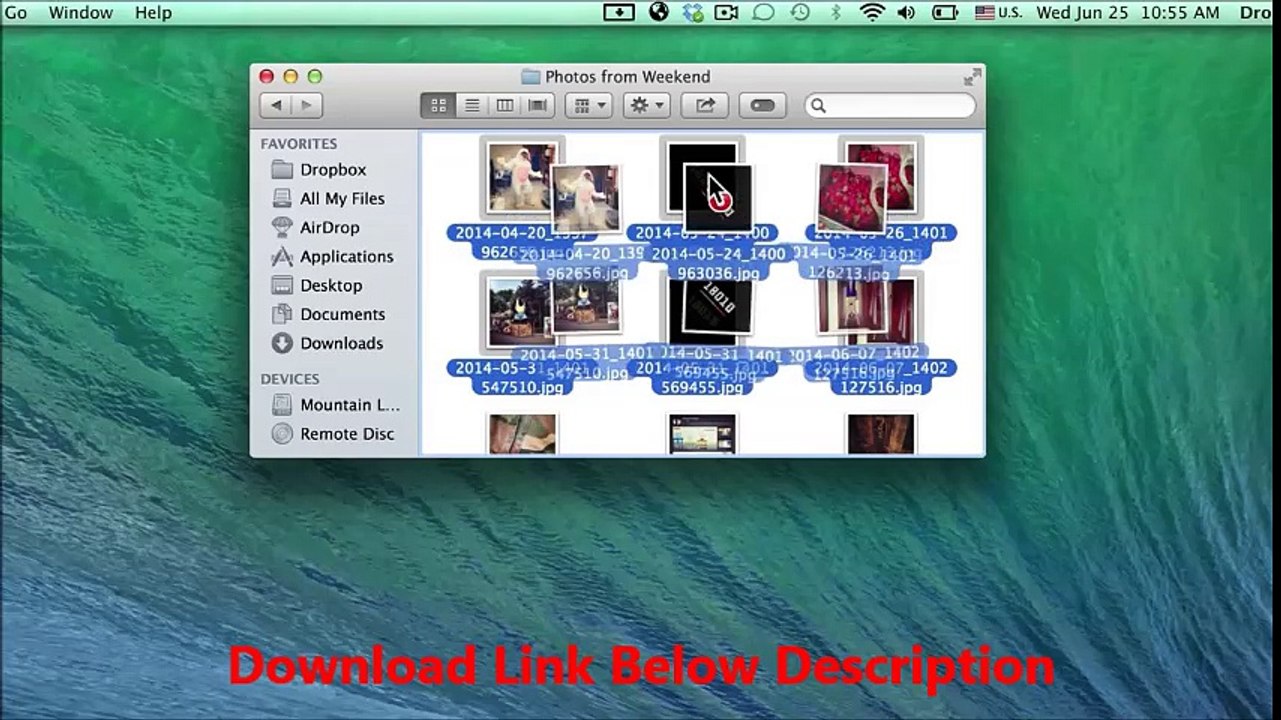Select the file label ending 963036.jpg
This screenshot has width=1281, height=720.
click(x=718, y=273)
